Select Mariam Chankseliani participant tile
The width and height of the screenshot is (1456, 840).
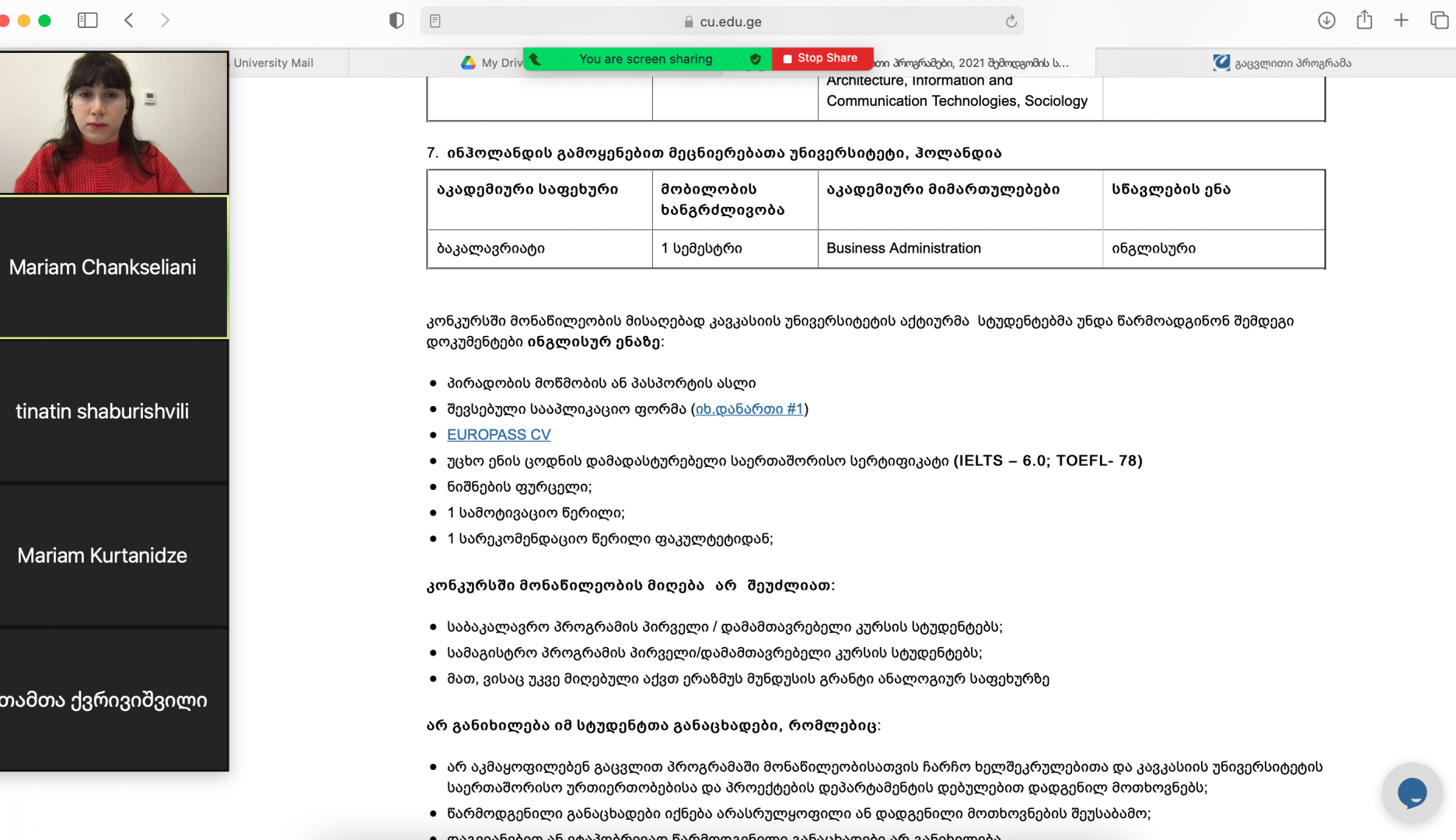tap(113, 267)
